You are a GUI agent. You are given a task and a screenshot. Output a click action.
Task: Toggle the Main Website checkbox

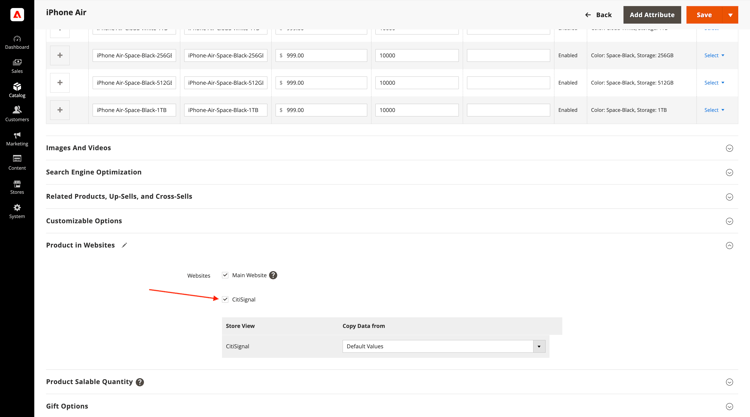click(225, 275)
